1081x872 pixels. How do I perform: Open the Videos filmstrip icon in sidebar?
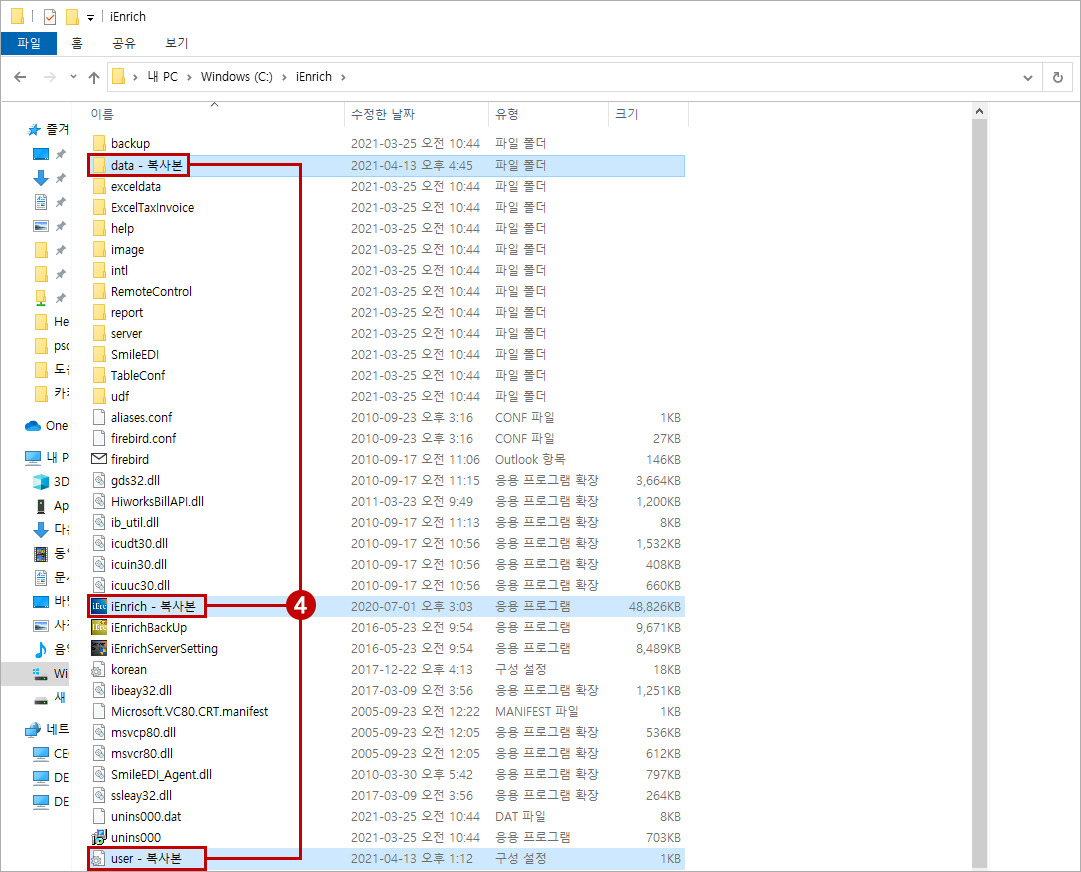[41, 554]
